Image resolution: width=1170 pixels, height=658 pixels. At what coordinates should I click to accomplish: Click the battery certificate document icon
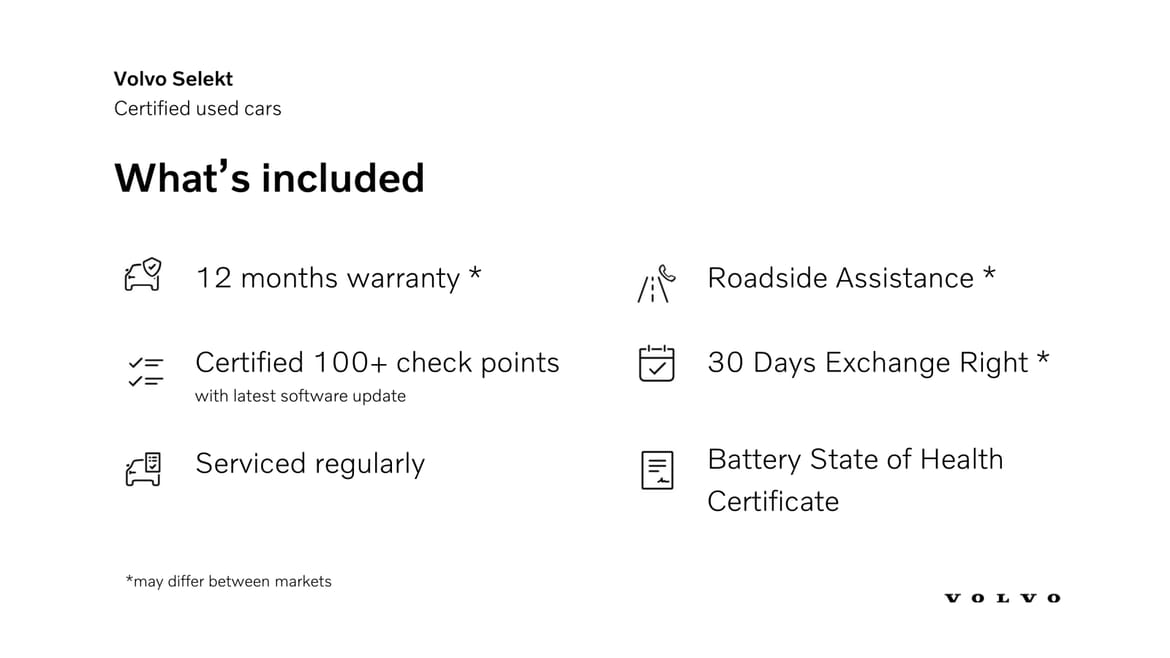[657, 470]
